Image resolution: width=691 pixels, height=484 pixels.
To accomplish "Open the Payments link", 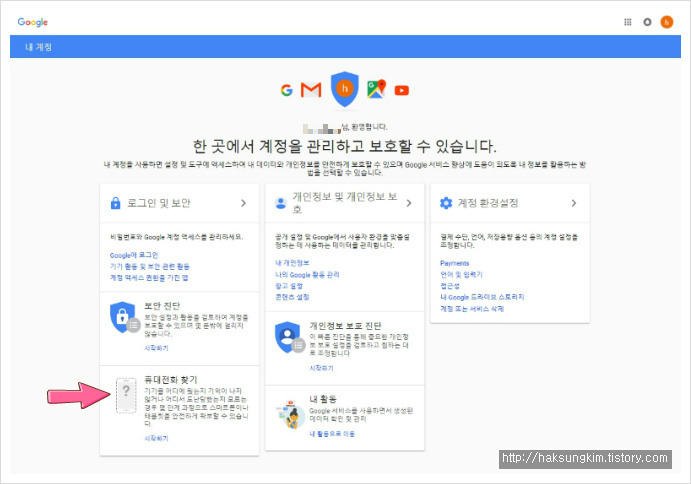I will point(455,263).
